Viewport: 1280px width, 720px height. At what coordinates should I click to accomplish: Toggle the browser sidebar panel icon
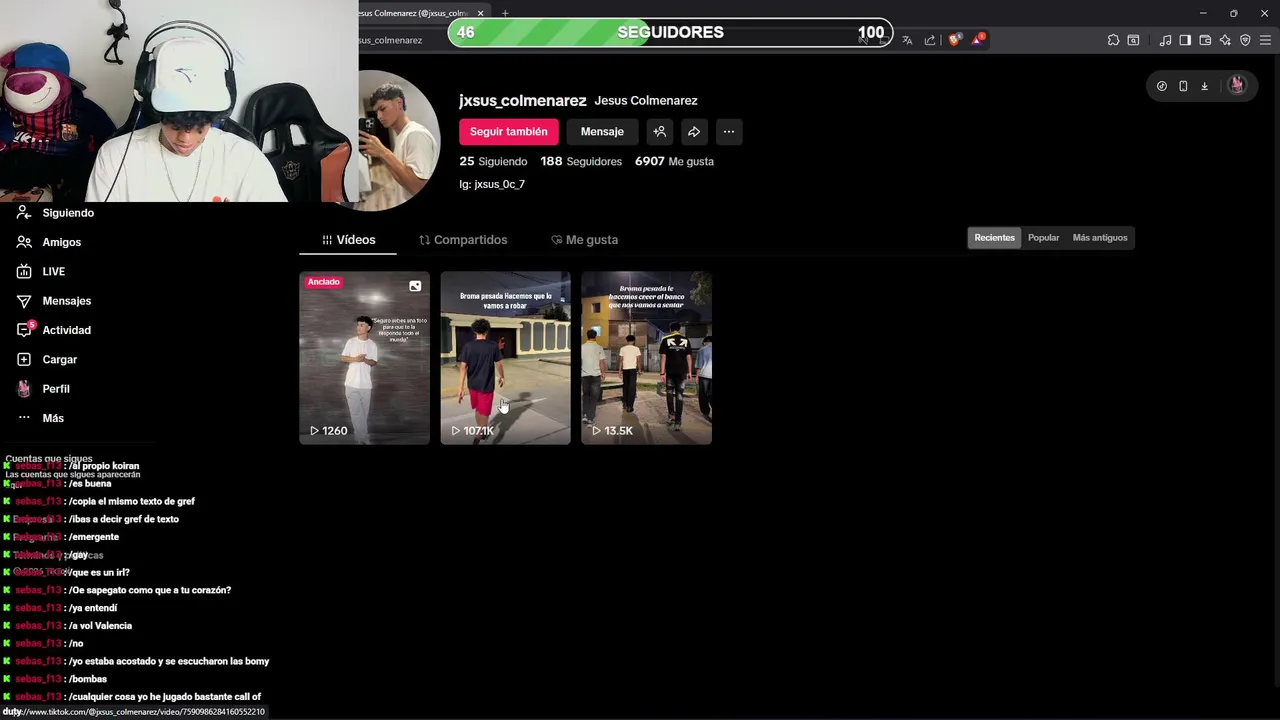tap(1185, 40)
